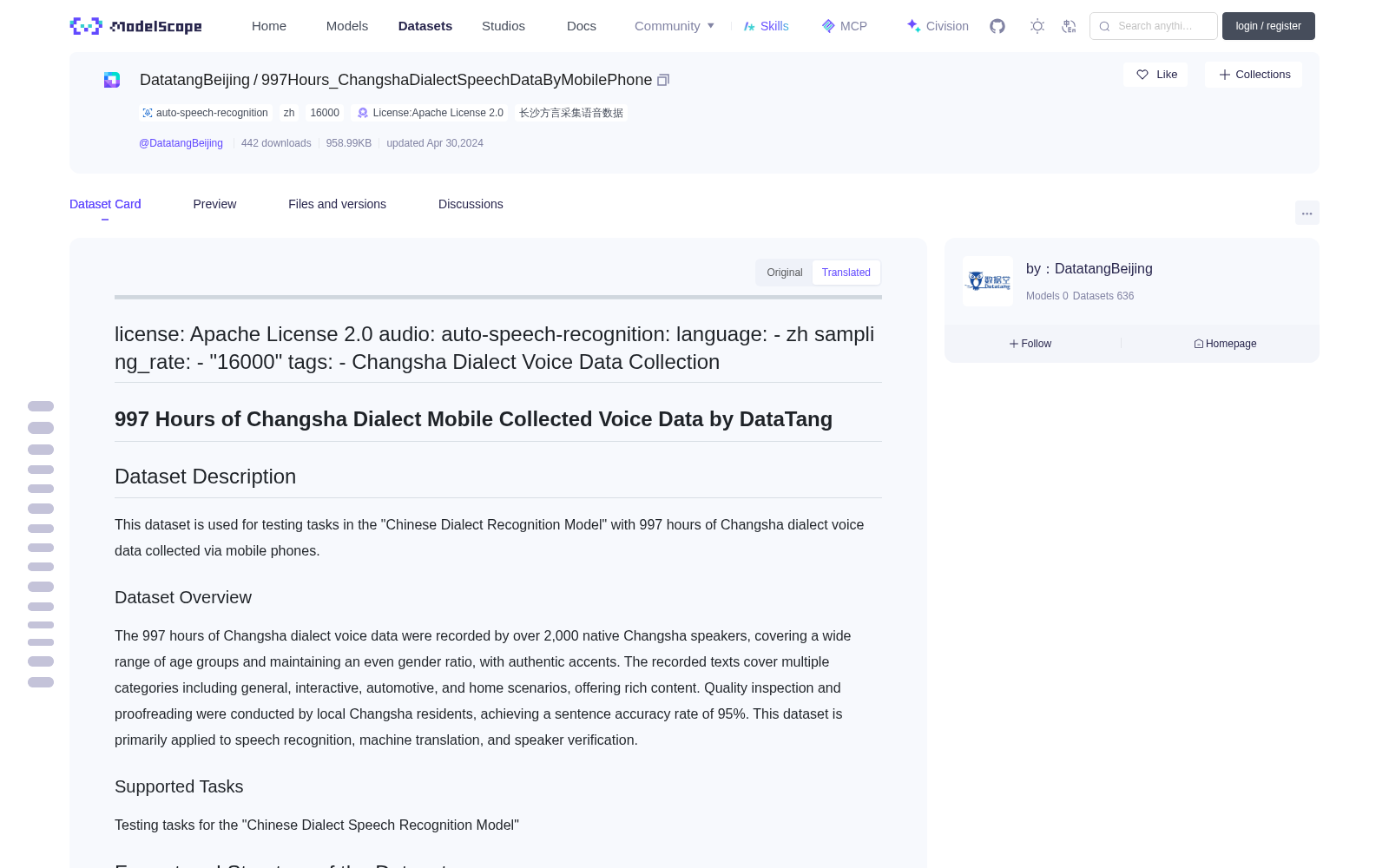Click the 长沙方言采集语音数据 tag
The image size is (1389, 868).
[571, 113]
